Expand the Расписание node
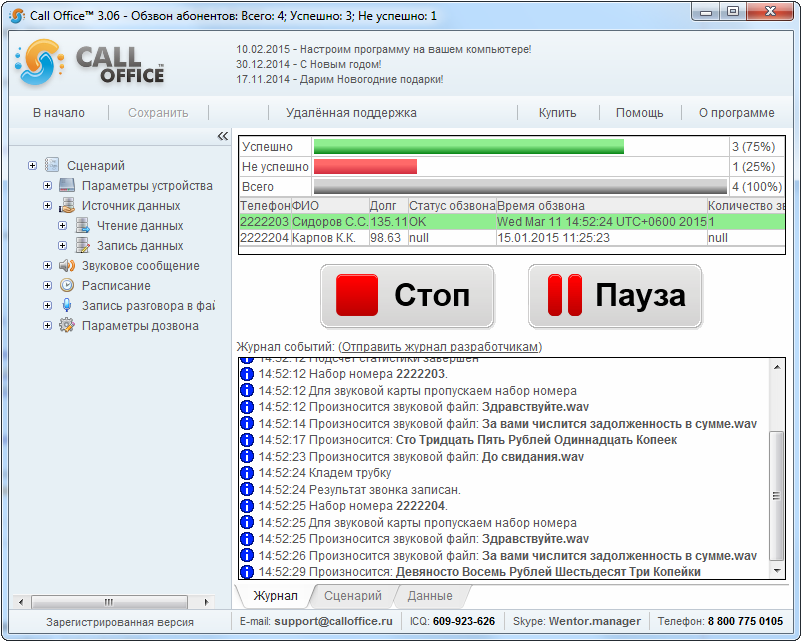This screenshot has width=802, height=642. (47, 285)
